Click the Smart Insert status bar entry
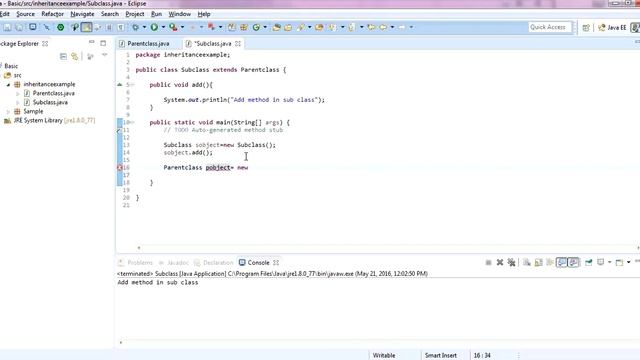This screenshot has height=360, width=640. coord(441,355)
